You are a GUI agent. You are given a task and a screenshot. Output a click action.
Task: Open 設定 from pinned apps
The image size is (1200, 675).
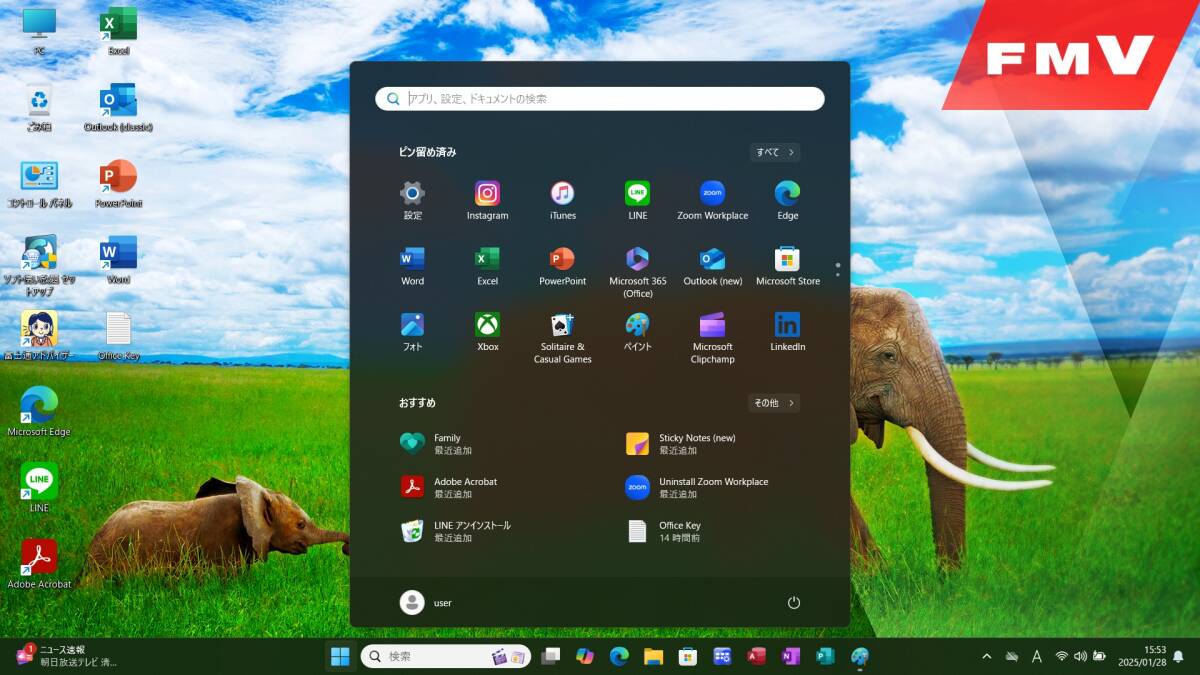412,200
